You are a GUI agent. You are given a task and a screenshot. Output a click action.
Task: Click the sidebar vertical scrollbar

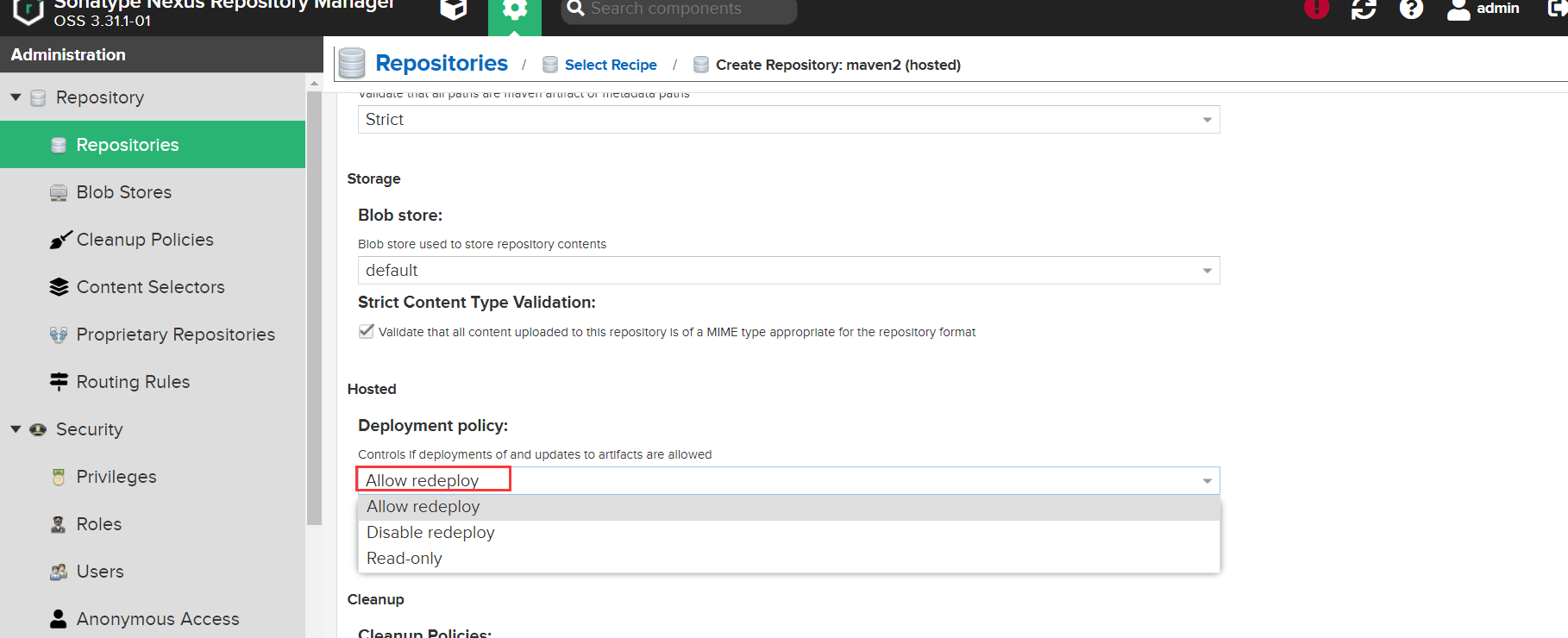coord(314,308)
